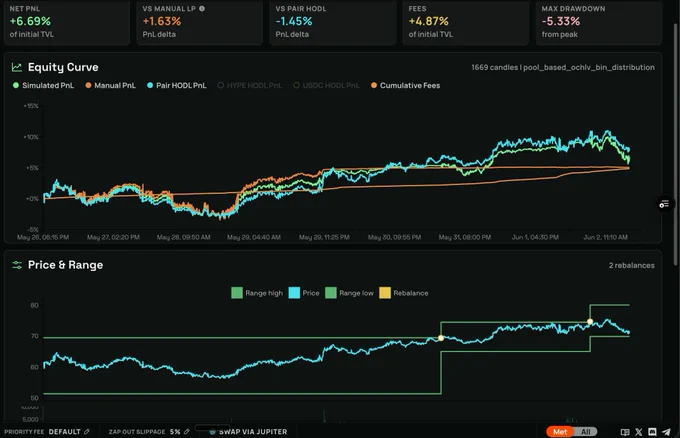Screen dimensions: 680x438
Task: Click the +10% equity axis label
Action: click(31, 137)
